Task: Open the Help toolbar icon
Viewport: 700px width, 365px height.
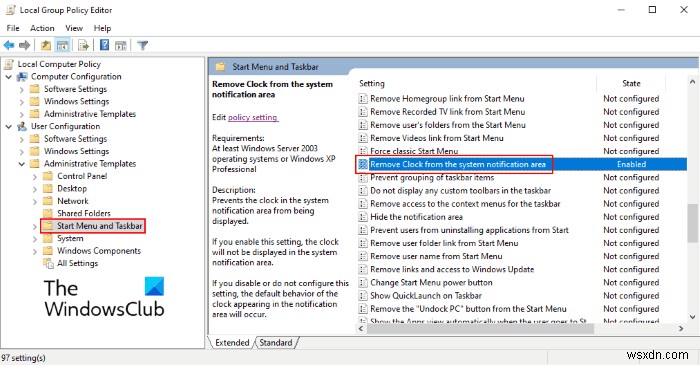Action: click(x=104, y=45)
